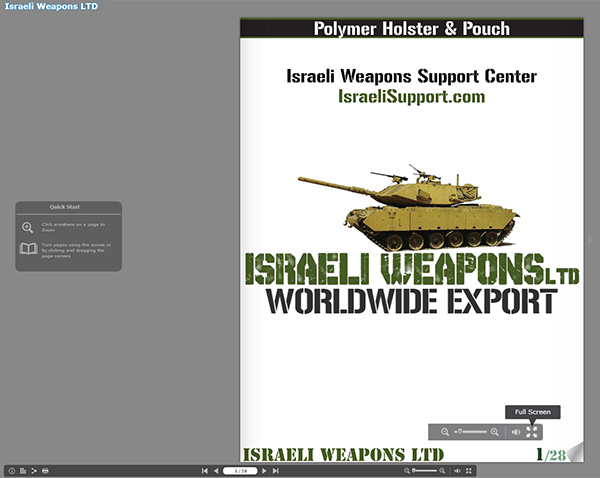Jump to the first page
The width and height of the screenshot is (600, 478).
[x=205, y=471]
